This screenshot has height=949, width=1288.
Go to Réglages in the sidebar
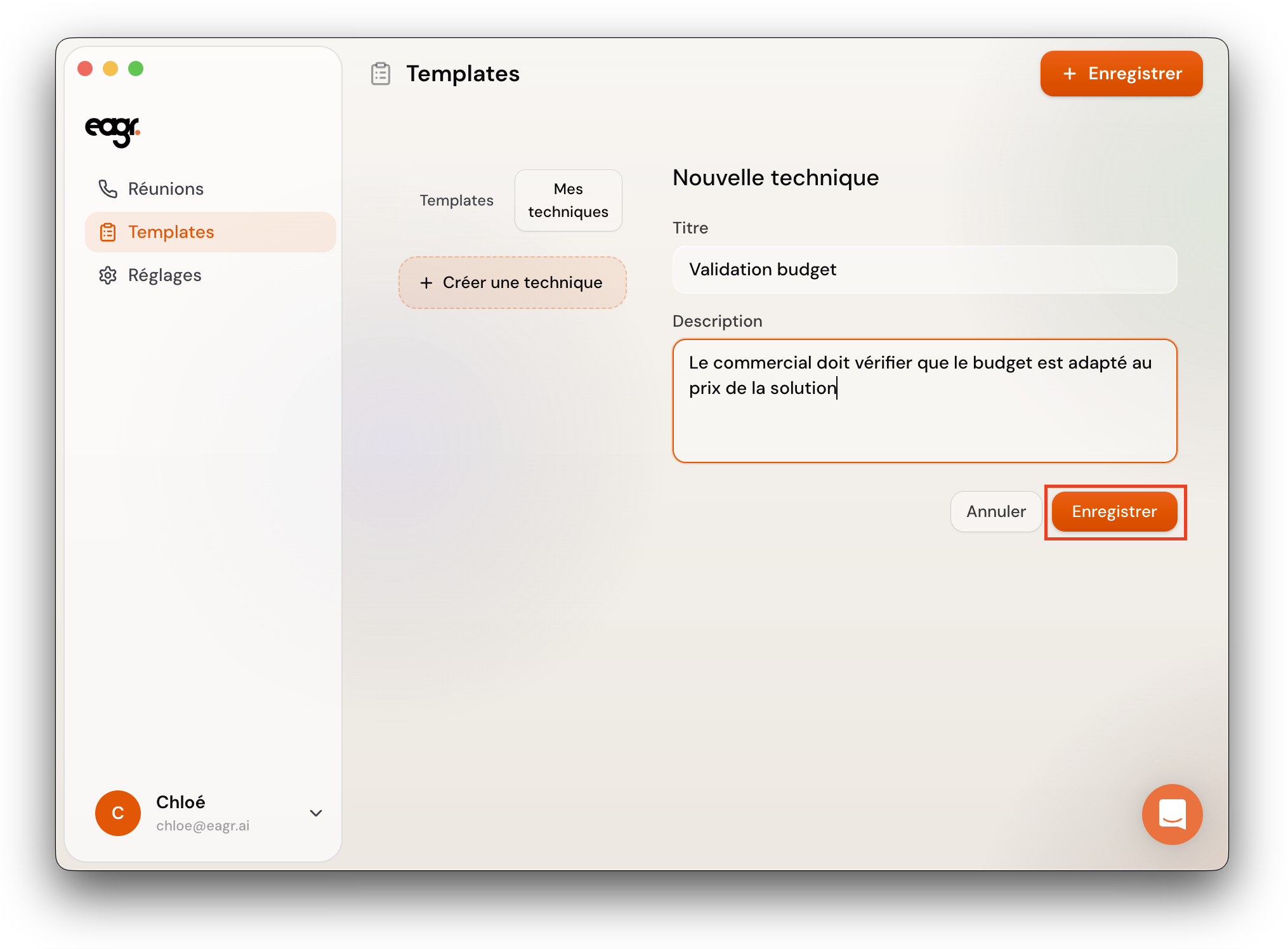(164, 275)
